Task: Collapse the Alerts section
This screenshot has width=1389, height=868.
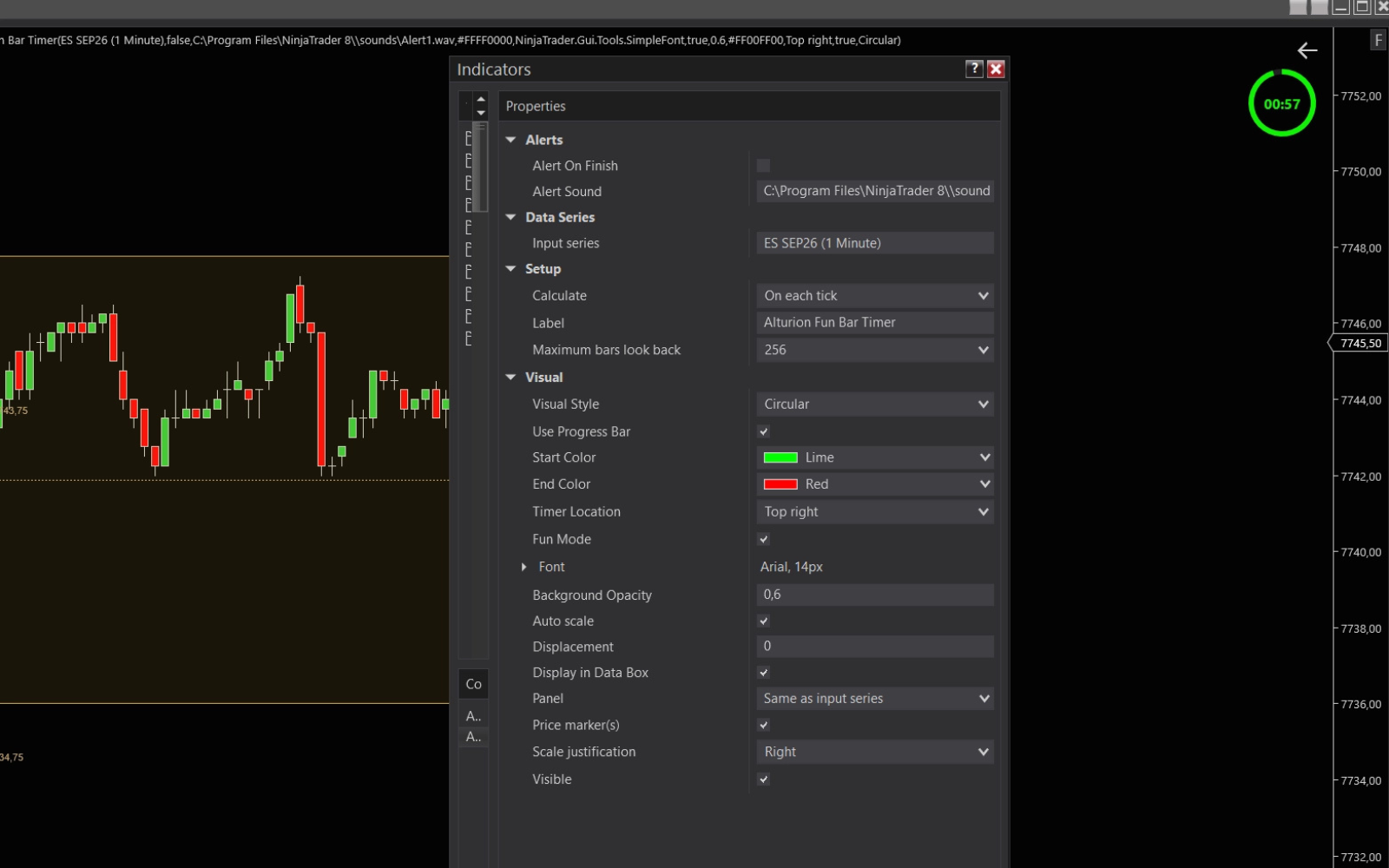Action: point(511,140)
